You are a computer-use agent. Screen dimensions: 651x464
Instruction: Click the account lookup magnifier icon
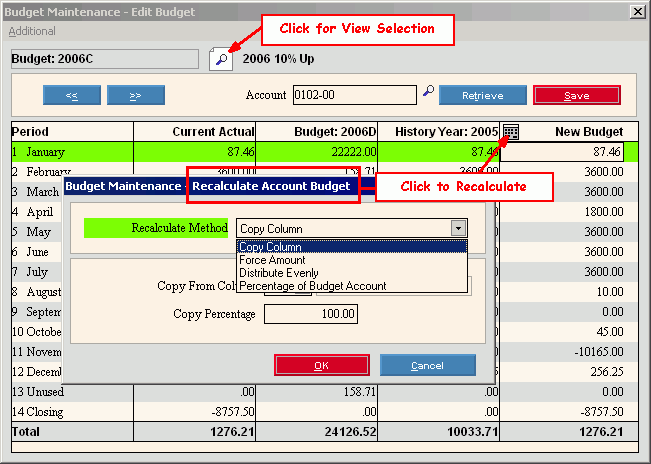(428, 92)
